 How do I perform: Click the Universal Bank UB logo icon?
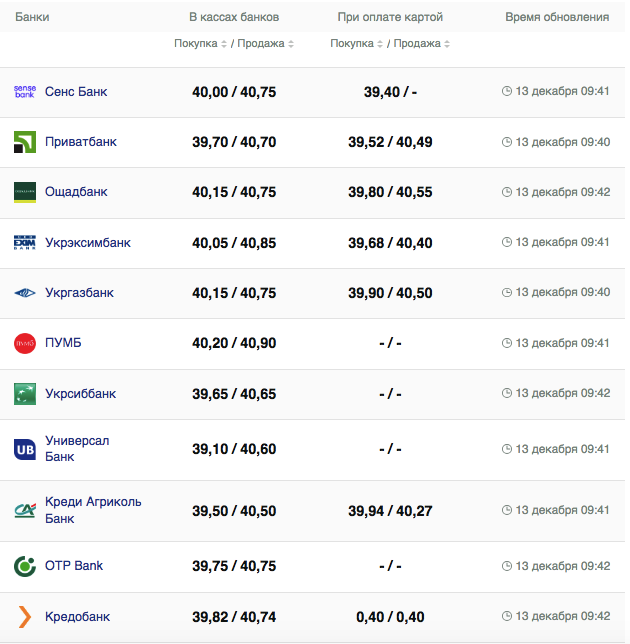point(25,450)
